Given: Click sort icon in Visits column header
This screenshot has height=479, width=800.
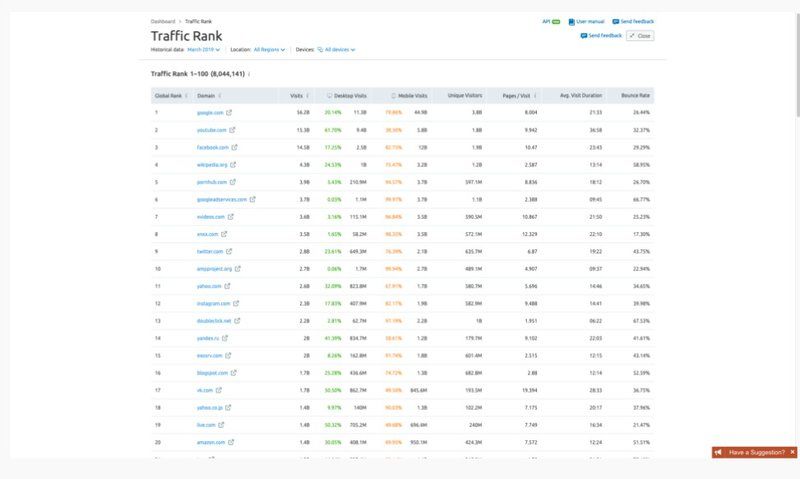Looking at the screenshot, I should (x=308, y=96).
